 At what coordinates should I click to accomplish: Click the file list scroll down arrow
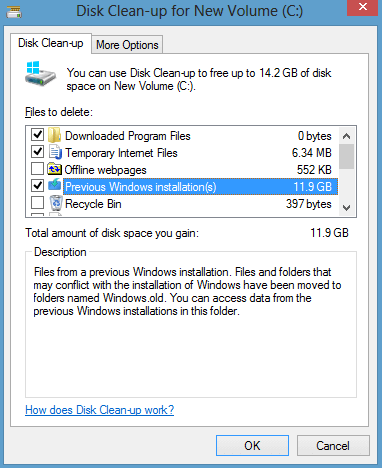[347, 208]
